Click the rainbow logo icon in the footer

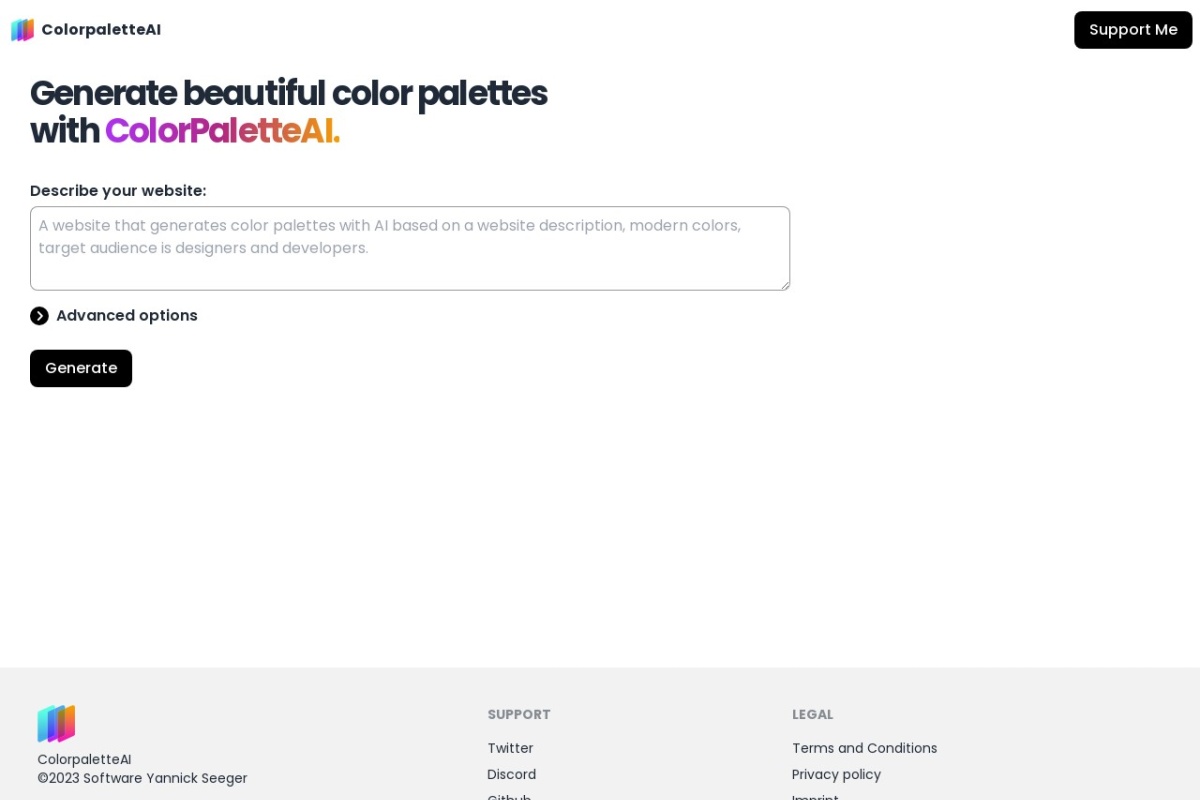point(56,722)
